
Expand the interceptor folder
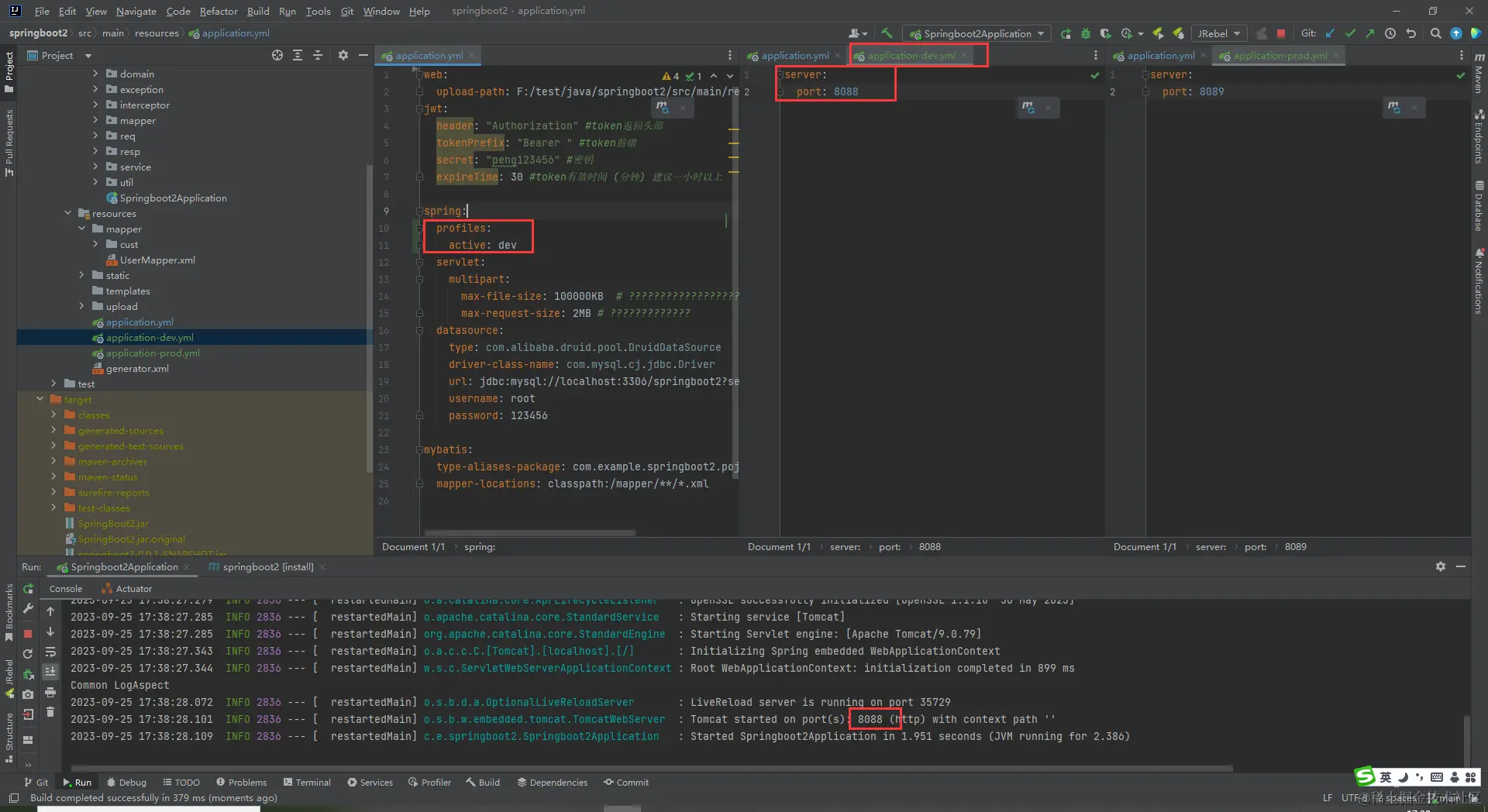tap(95, 105)
